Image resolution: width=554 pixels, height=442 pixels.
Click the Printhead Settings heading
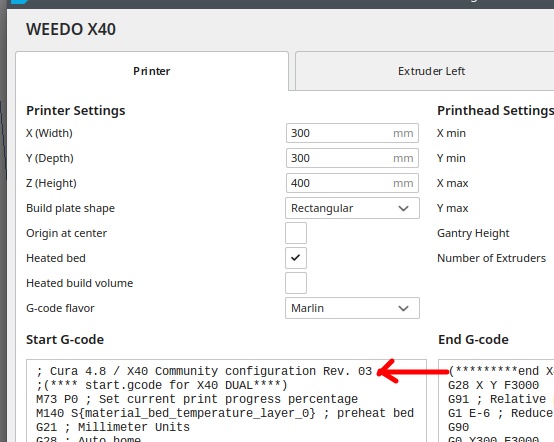[495, 111]
